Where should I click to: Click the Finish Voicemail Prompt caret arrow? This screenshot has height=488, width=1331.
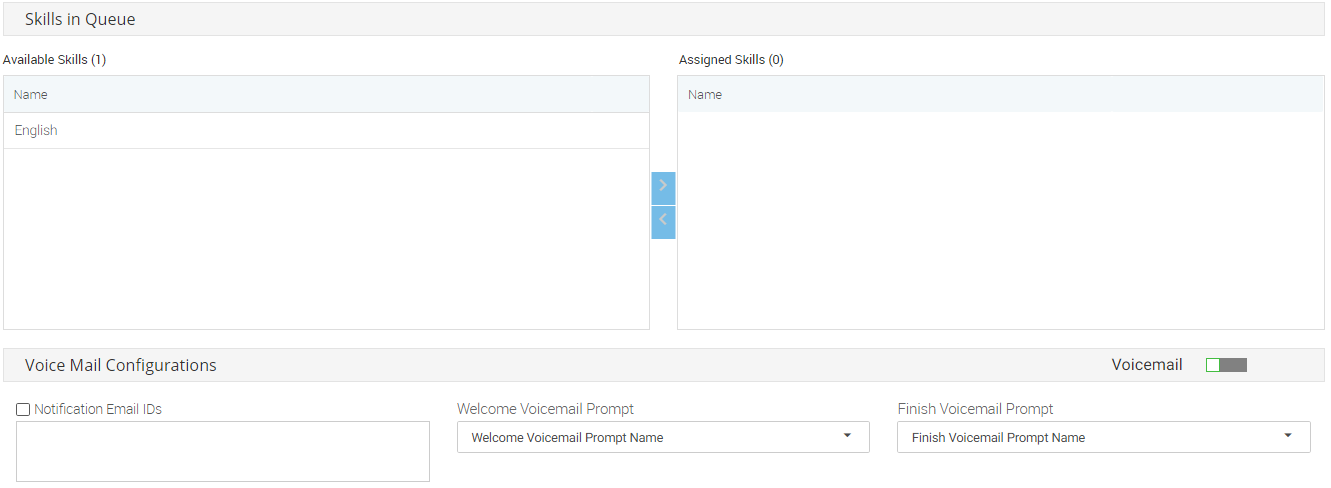click(1288, 436)
